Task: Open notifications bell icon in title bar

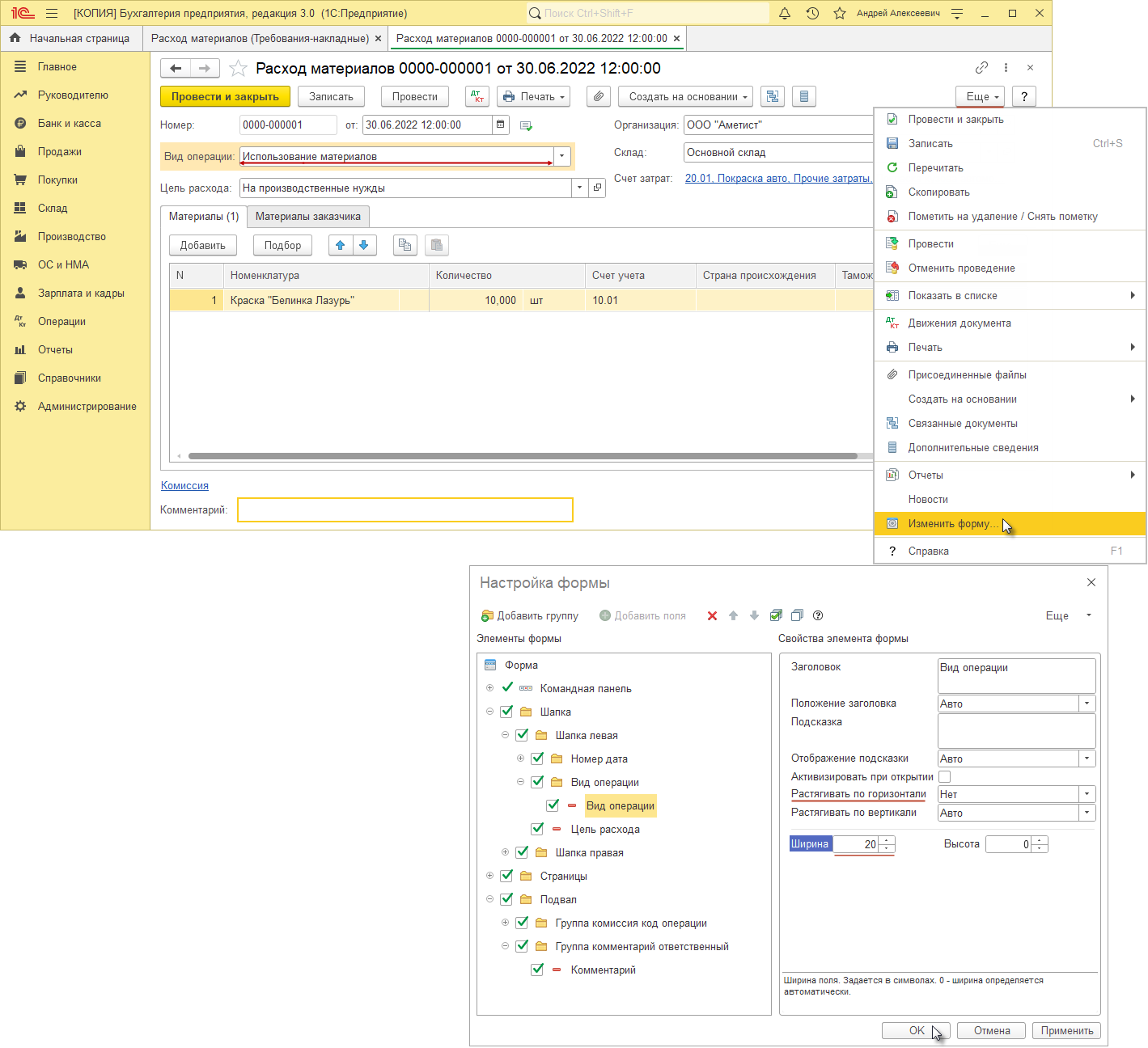Action: coord(785,13)
